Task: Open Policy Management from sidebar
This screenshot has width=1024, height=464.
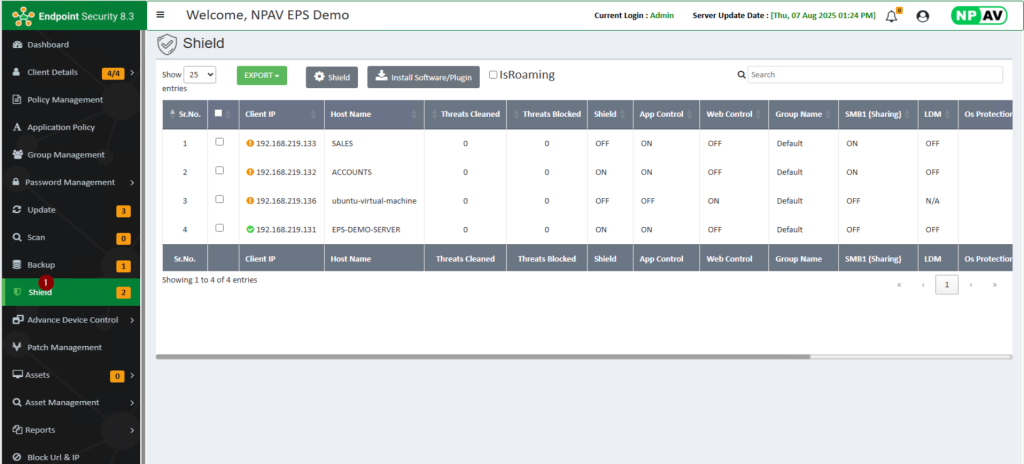Action: (65, 100)
